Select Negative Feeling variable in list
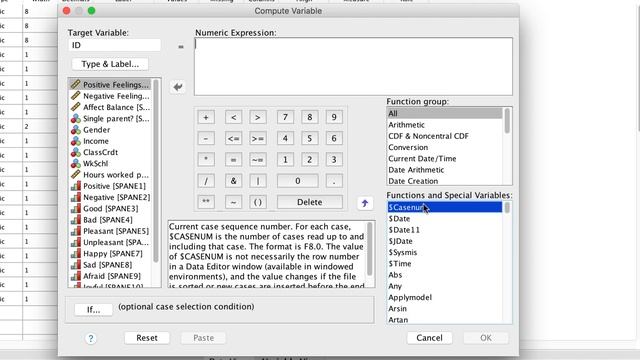 click(109, 96)
